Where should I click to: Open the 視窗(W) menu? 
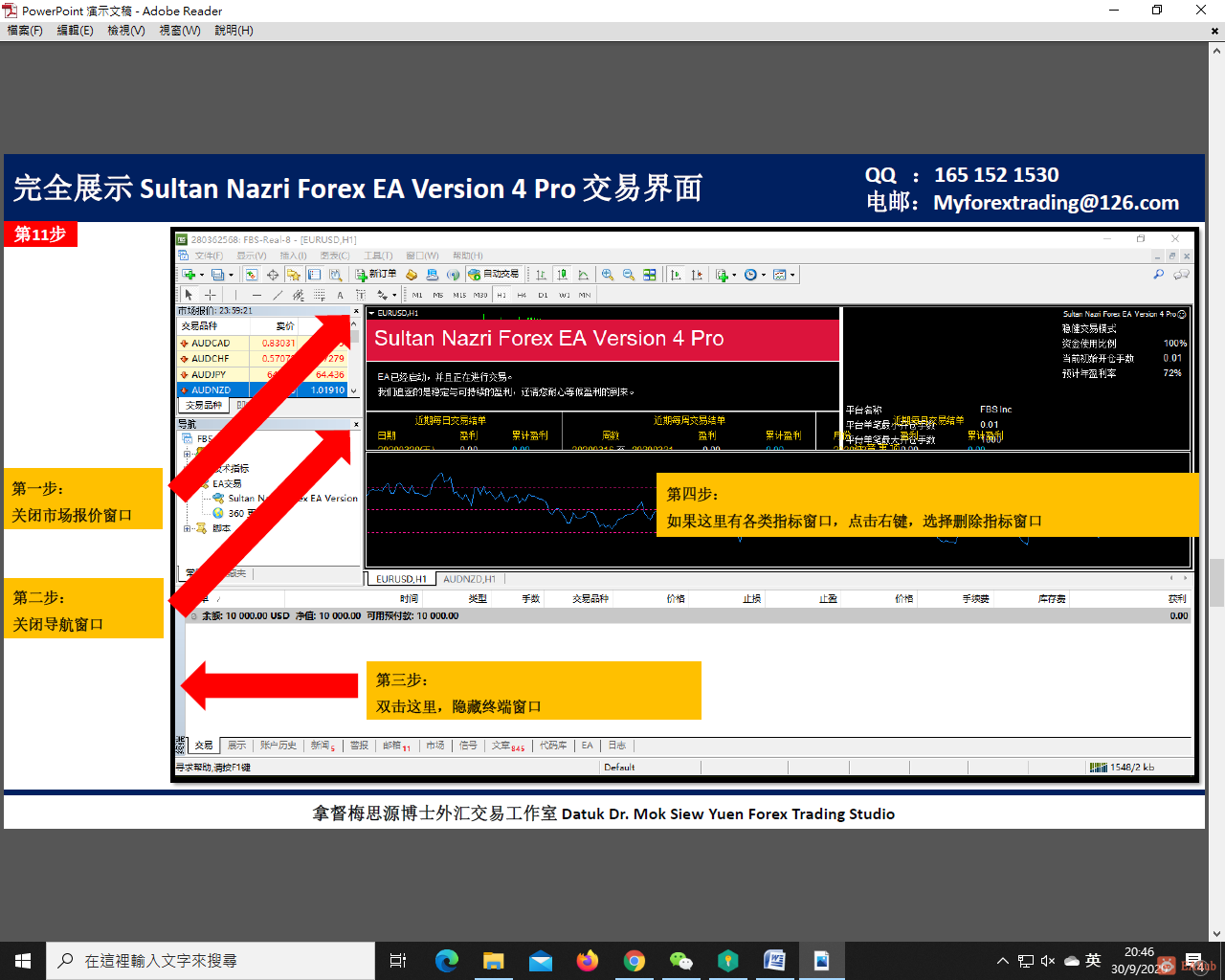180,31
